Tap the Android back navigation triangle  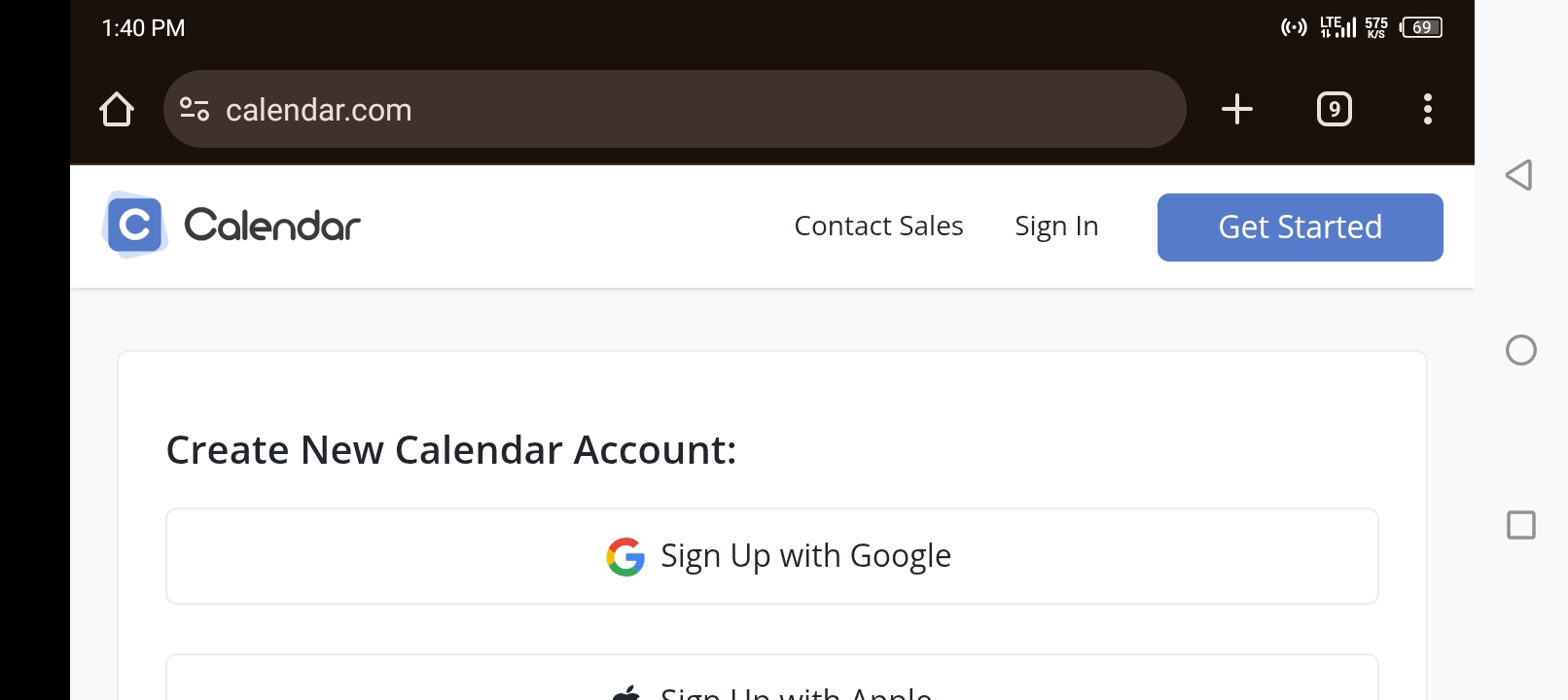tap(1519, 175)
